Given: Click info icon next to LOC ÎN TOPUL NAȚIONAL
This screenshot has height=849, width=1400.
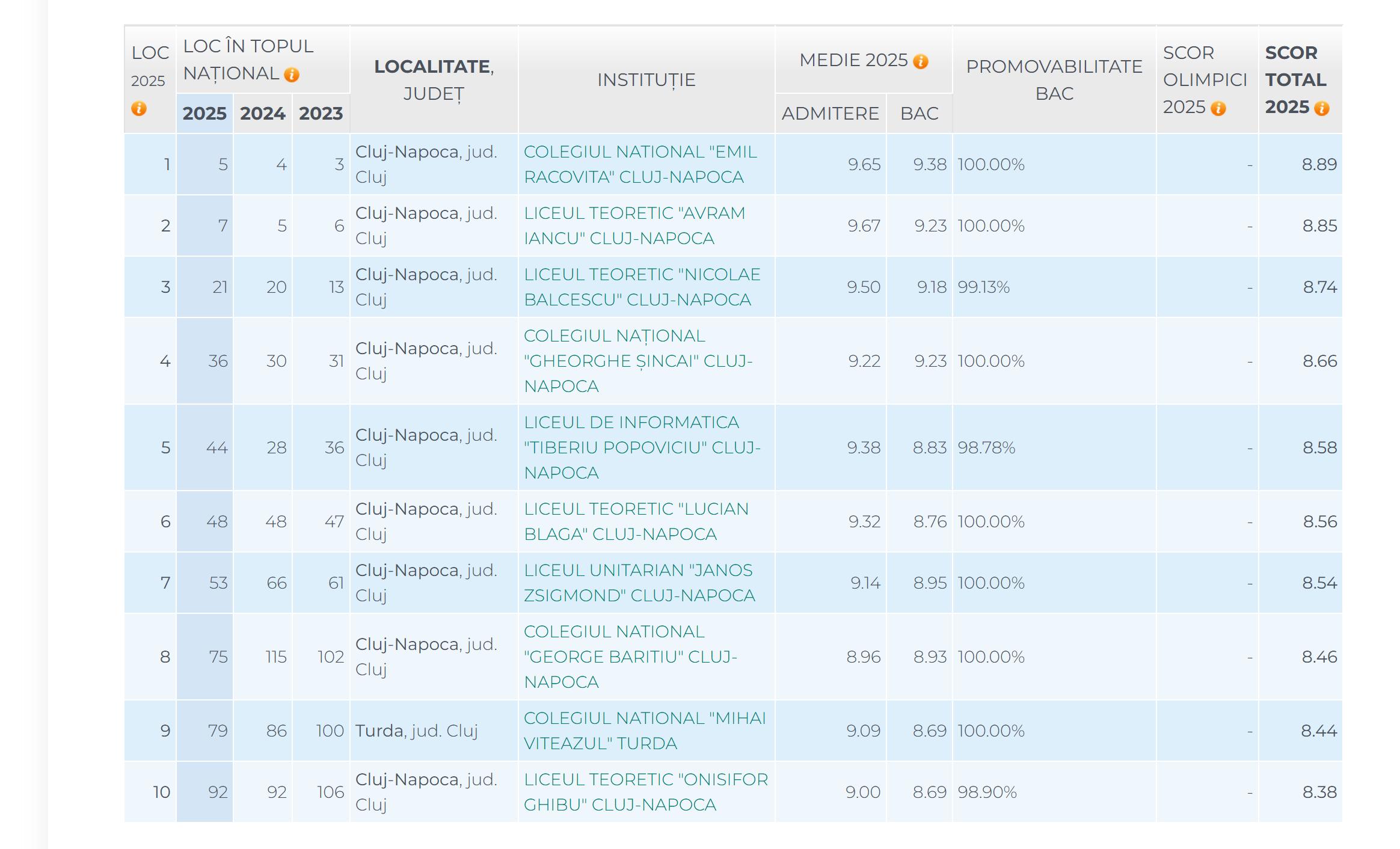Looking at the screenshot, I should tap(292, 75).
